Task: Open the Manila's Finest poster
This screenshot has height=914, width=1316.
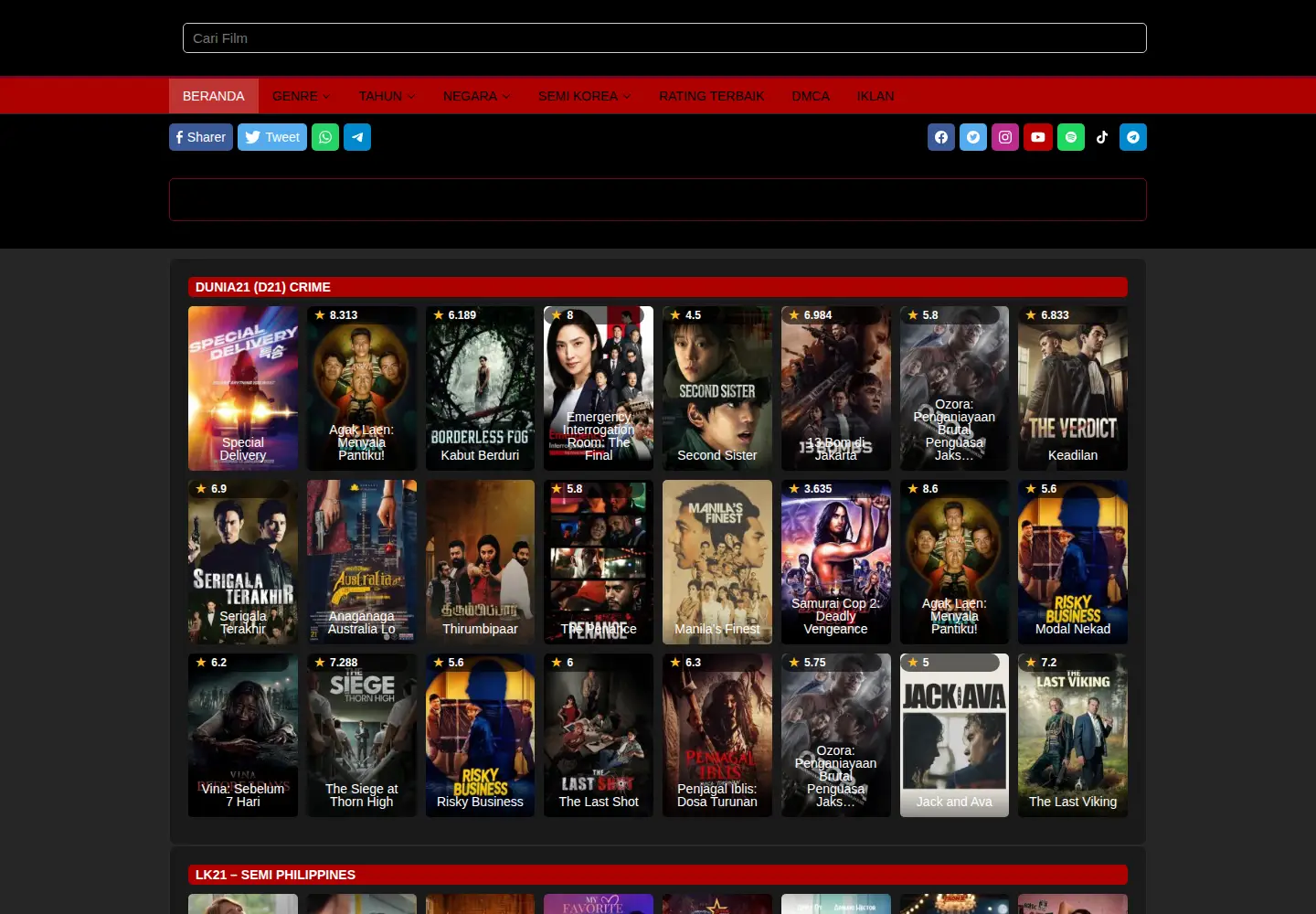Action: click(717, 562)
